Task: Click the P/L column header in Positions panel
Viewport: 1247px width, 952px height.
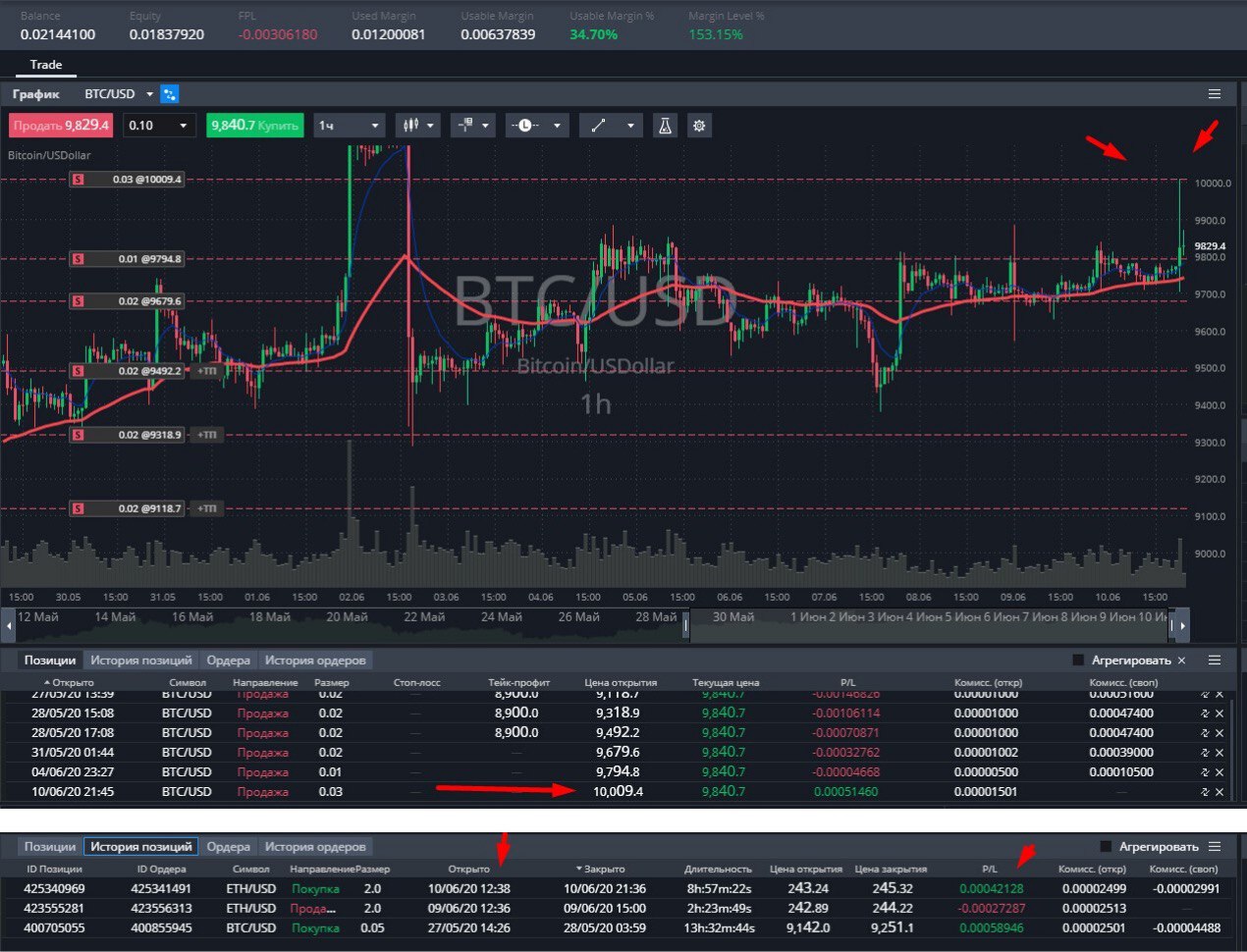Action: tap(848, 682)
